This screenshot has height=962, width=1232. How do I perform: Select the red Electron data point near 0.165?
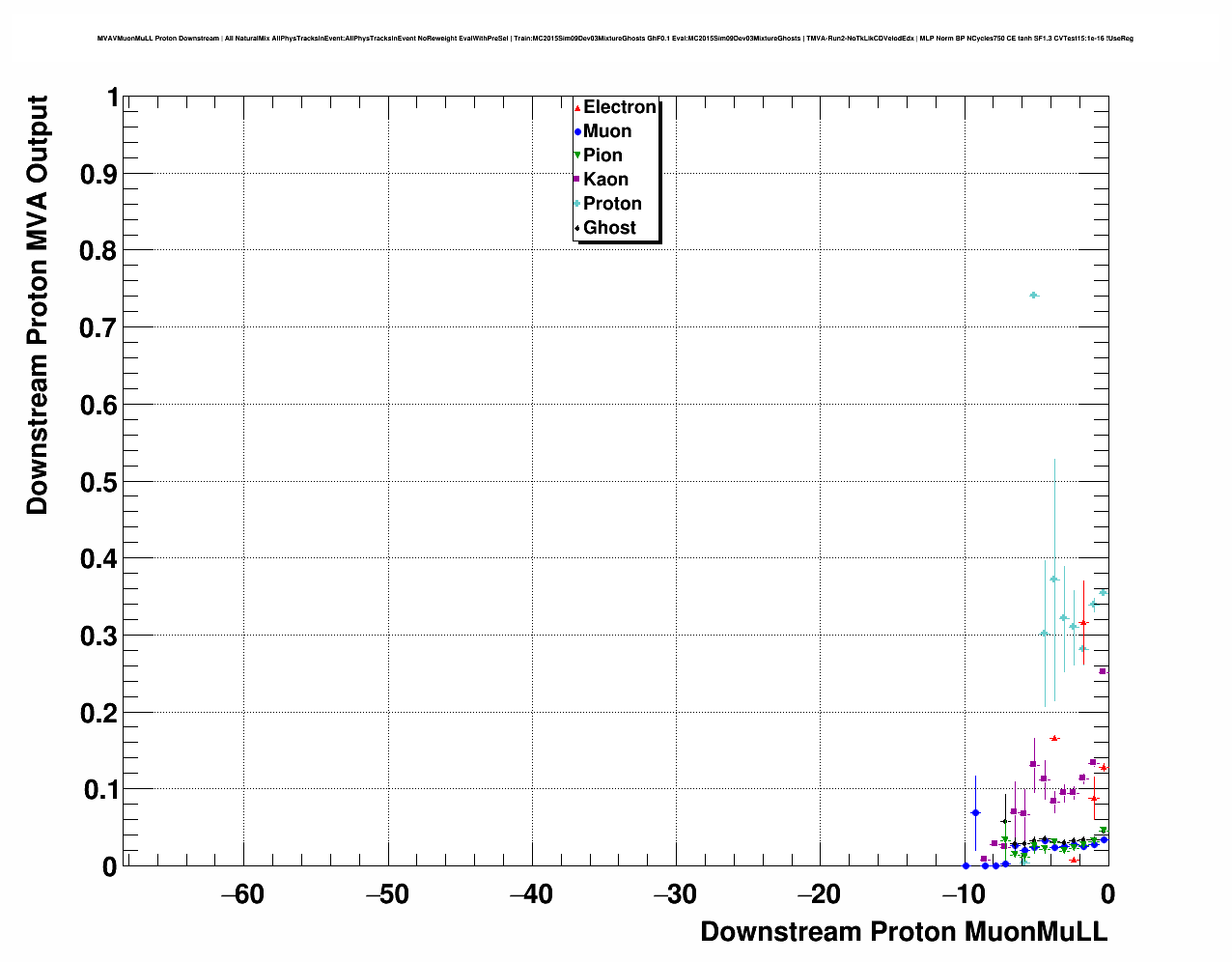point(1054,738)
